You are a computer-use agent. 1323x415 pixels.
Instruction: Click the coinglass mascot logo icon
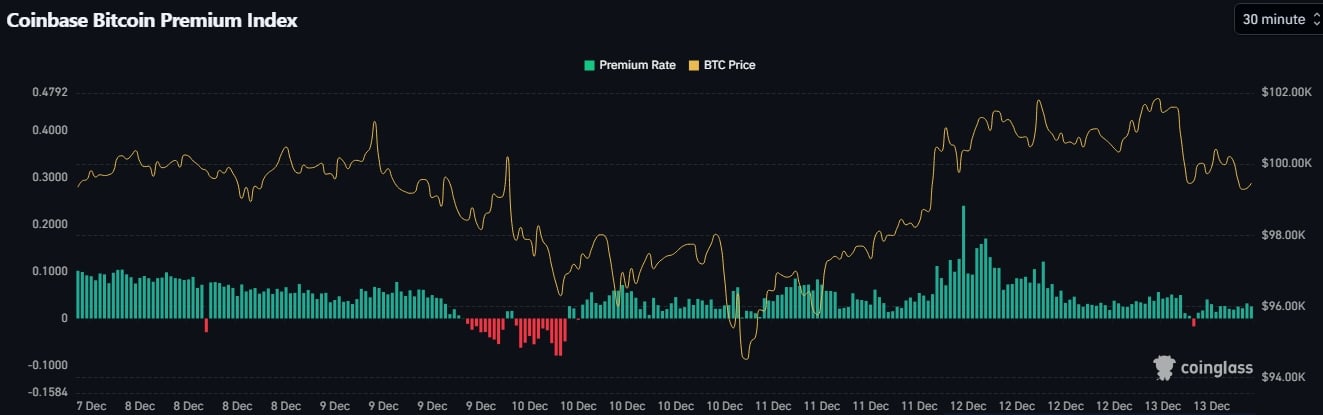pos(1163,368)
